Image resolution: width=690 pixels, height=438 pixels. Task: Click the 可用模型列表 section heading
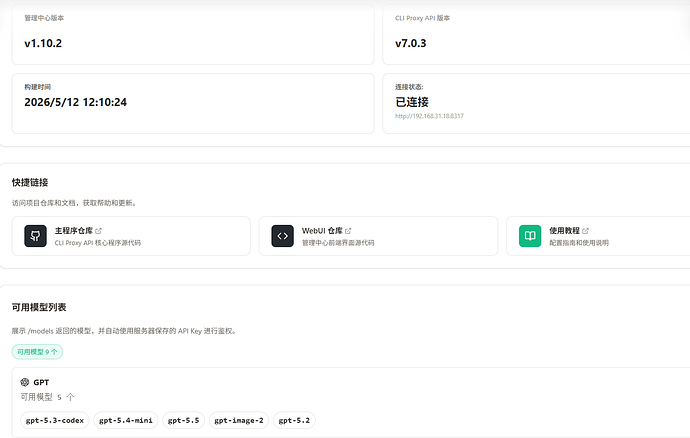coord(39,307)
